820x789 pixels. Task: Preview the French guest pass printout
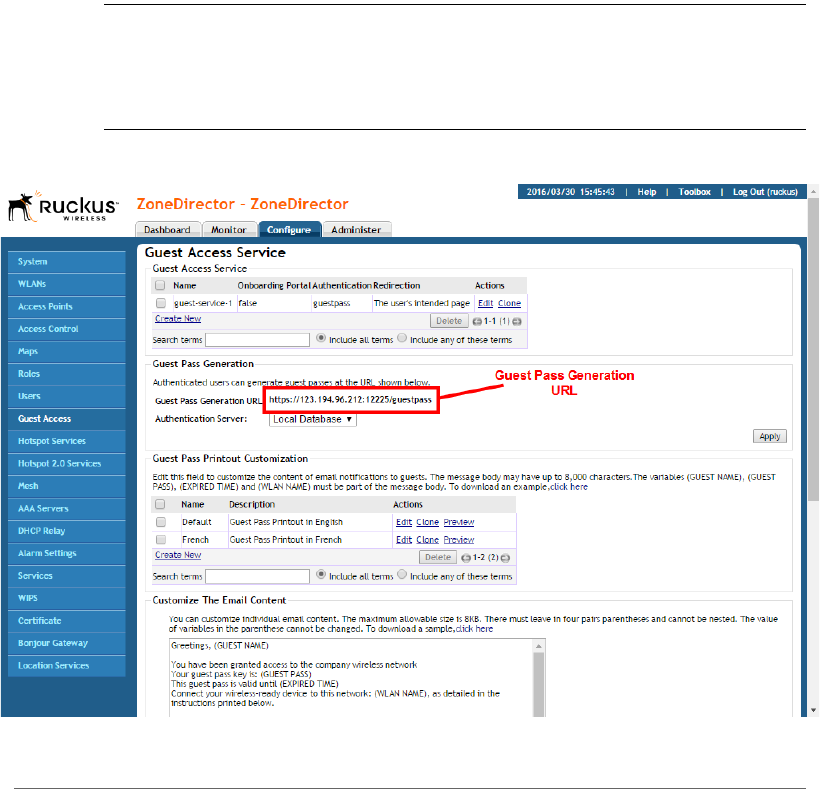click(459, 540)
